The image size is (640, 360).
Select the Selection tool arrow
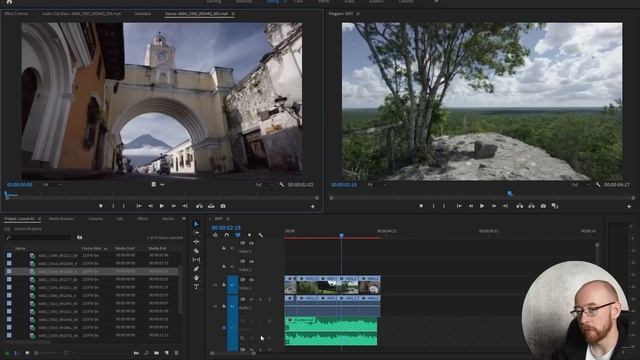click(x=196, y=224)
